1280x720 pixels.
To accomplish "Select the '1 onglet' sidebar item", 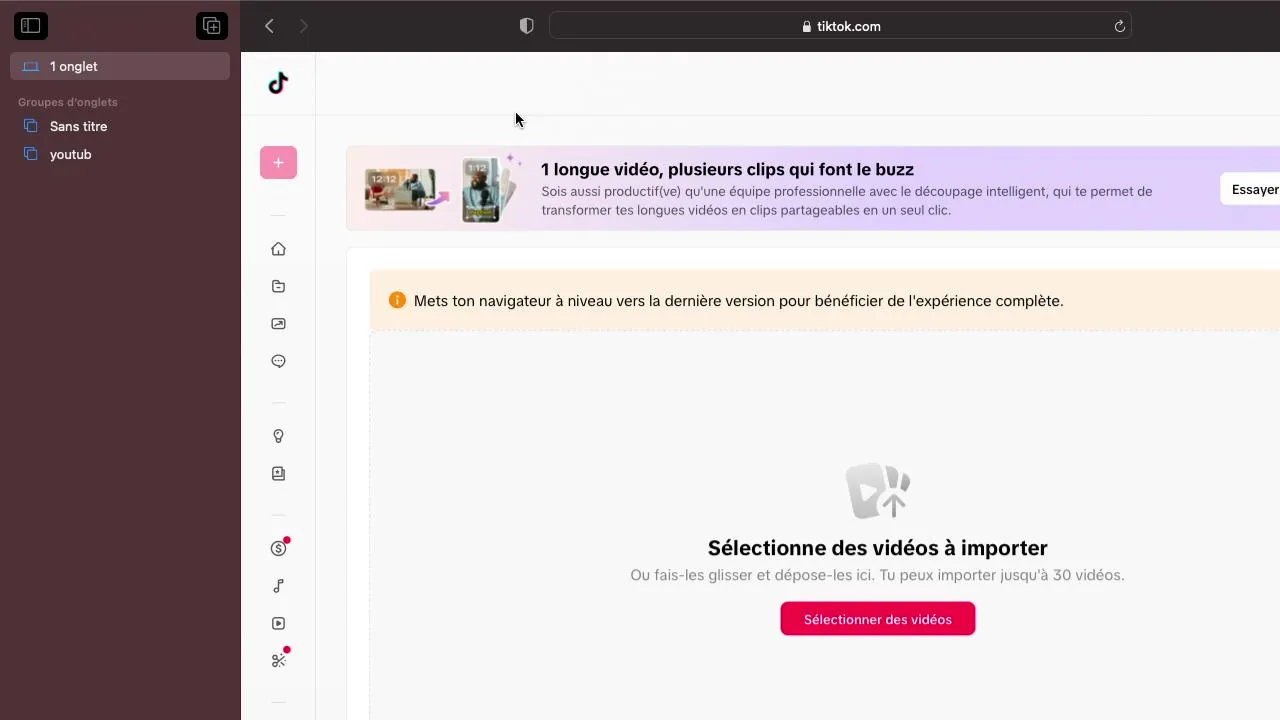I will pos(120,66).
